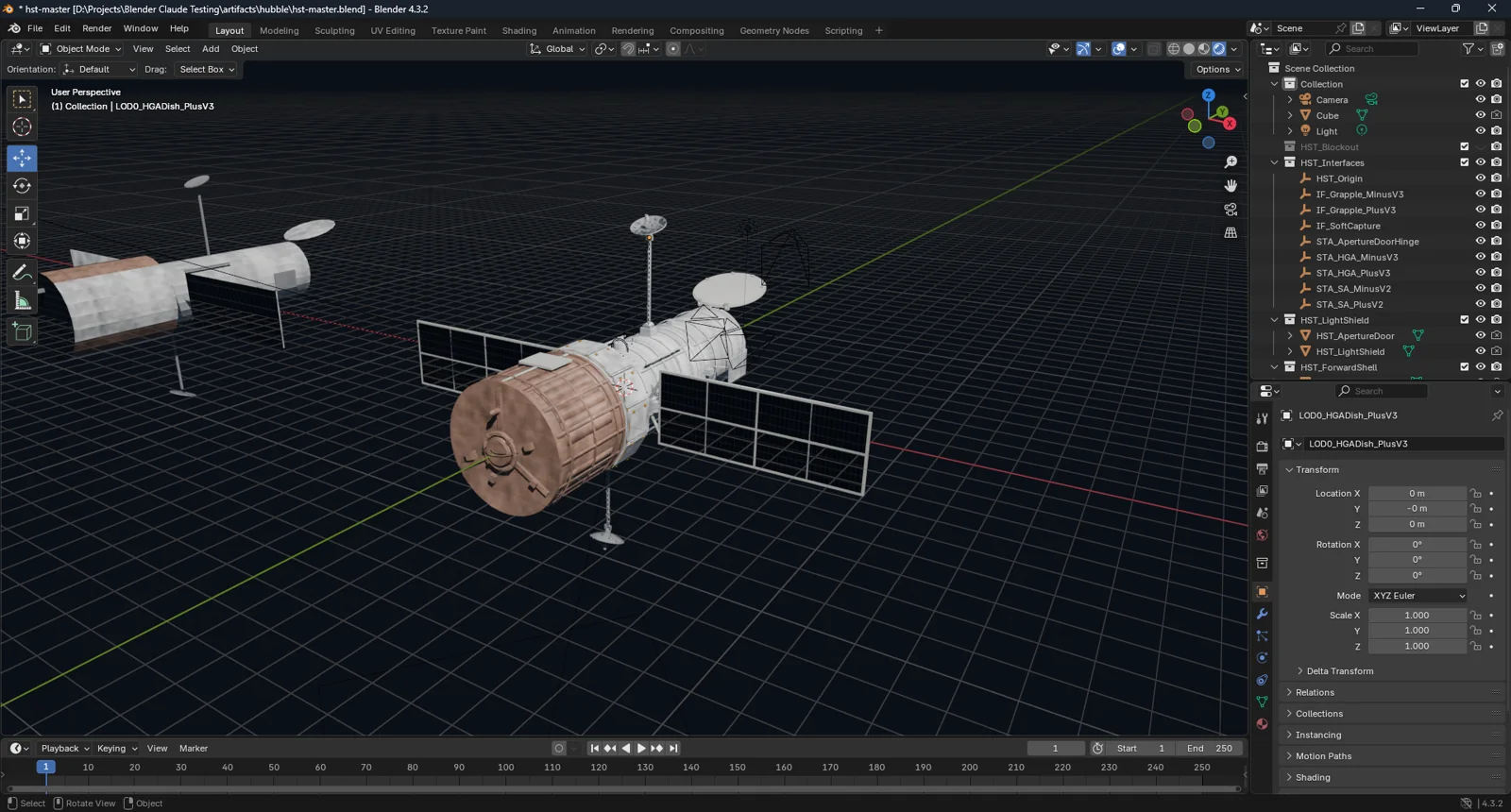Screen dimensions: 1511x812
Task: Expand the Relations panel
Action: point(1315,692)
